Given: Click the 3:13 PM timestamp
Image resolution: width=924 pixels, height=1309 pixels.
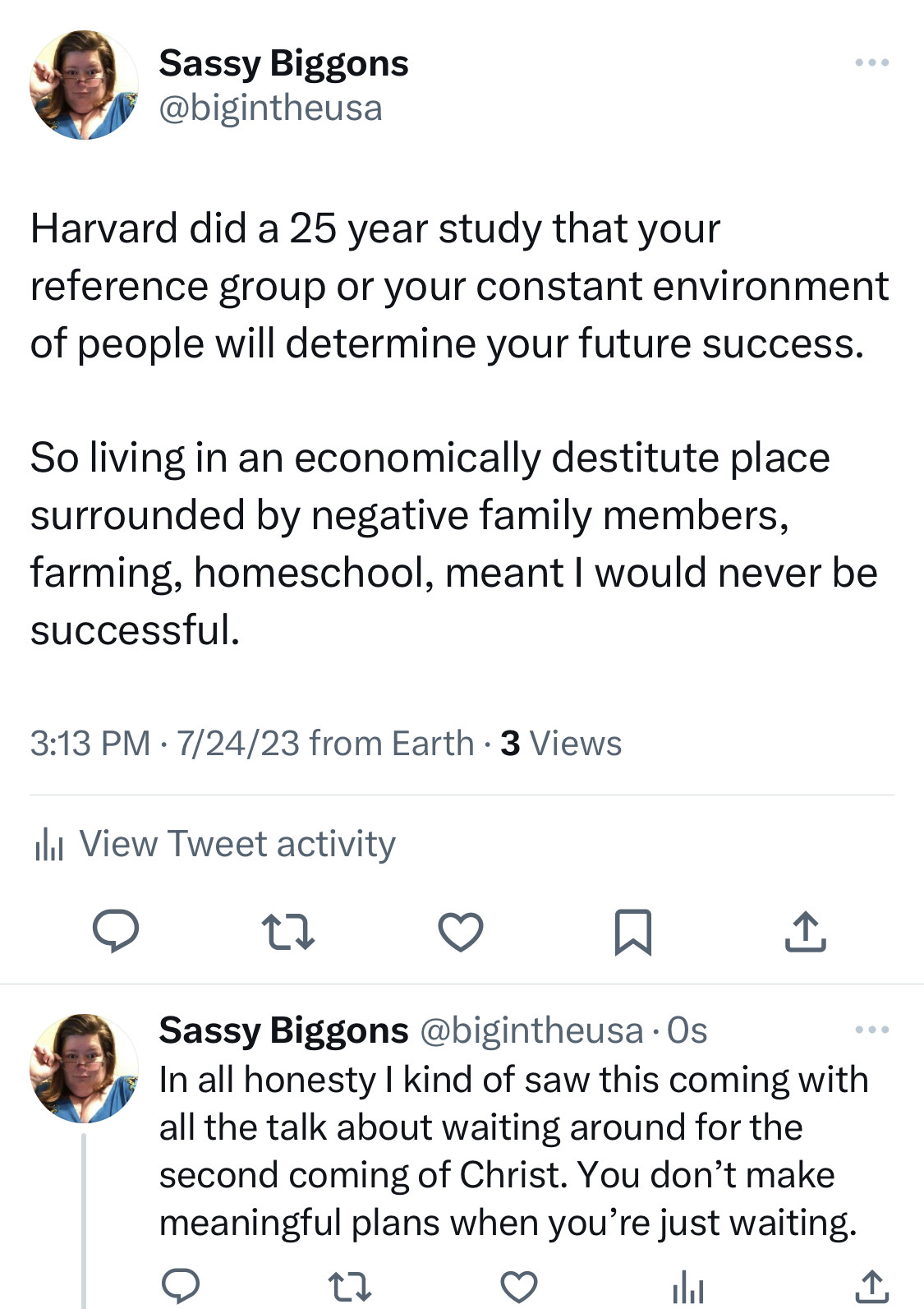Looking at the screenshot, I should point(90,743).
